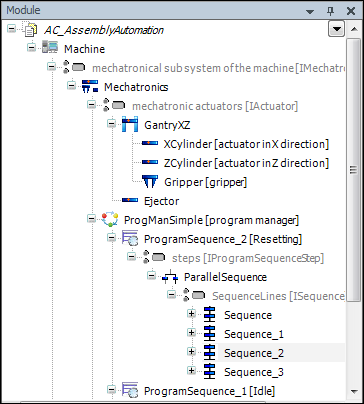Click the mechatronic actuators slot icon
The width and height of the screenshot is (364, 404).
click(114, 105)
